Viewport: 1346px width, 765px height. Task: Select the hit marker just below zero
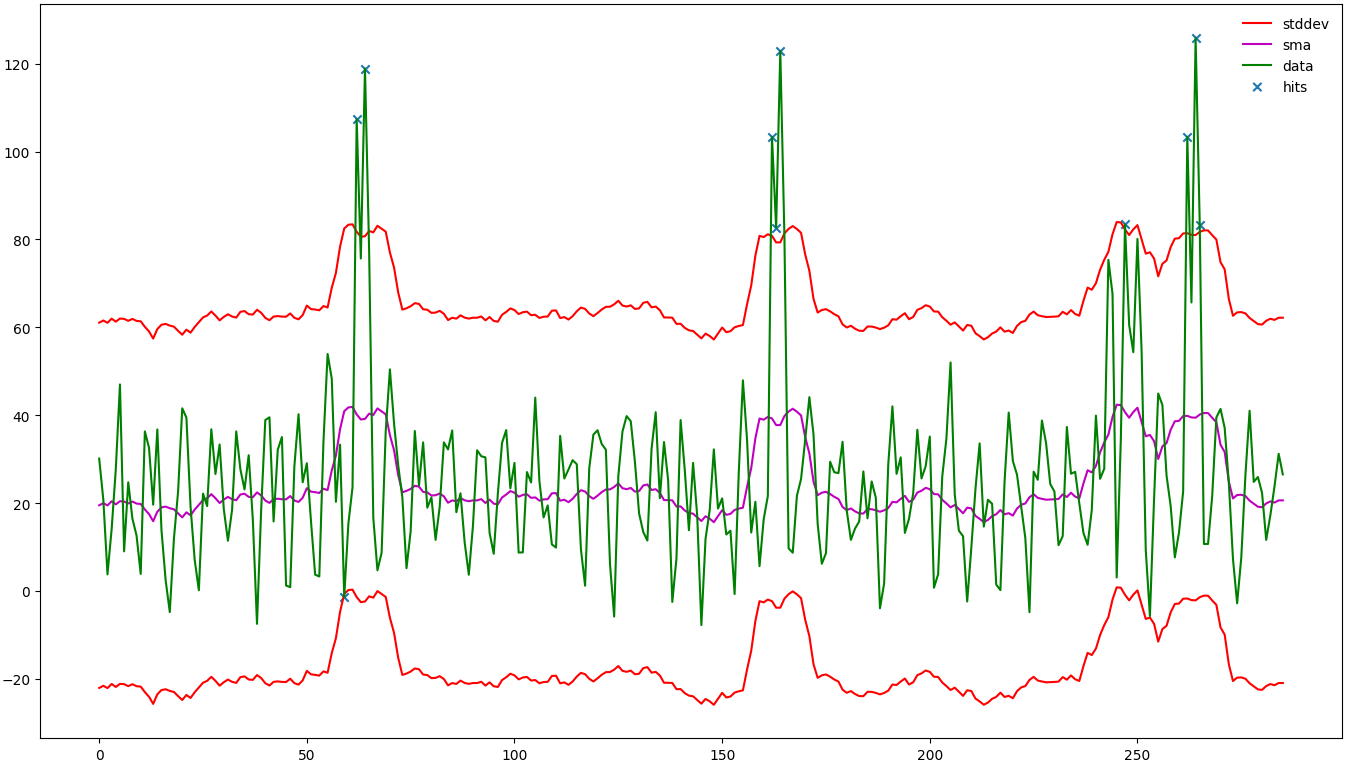click(344, 597)
